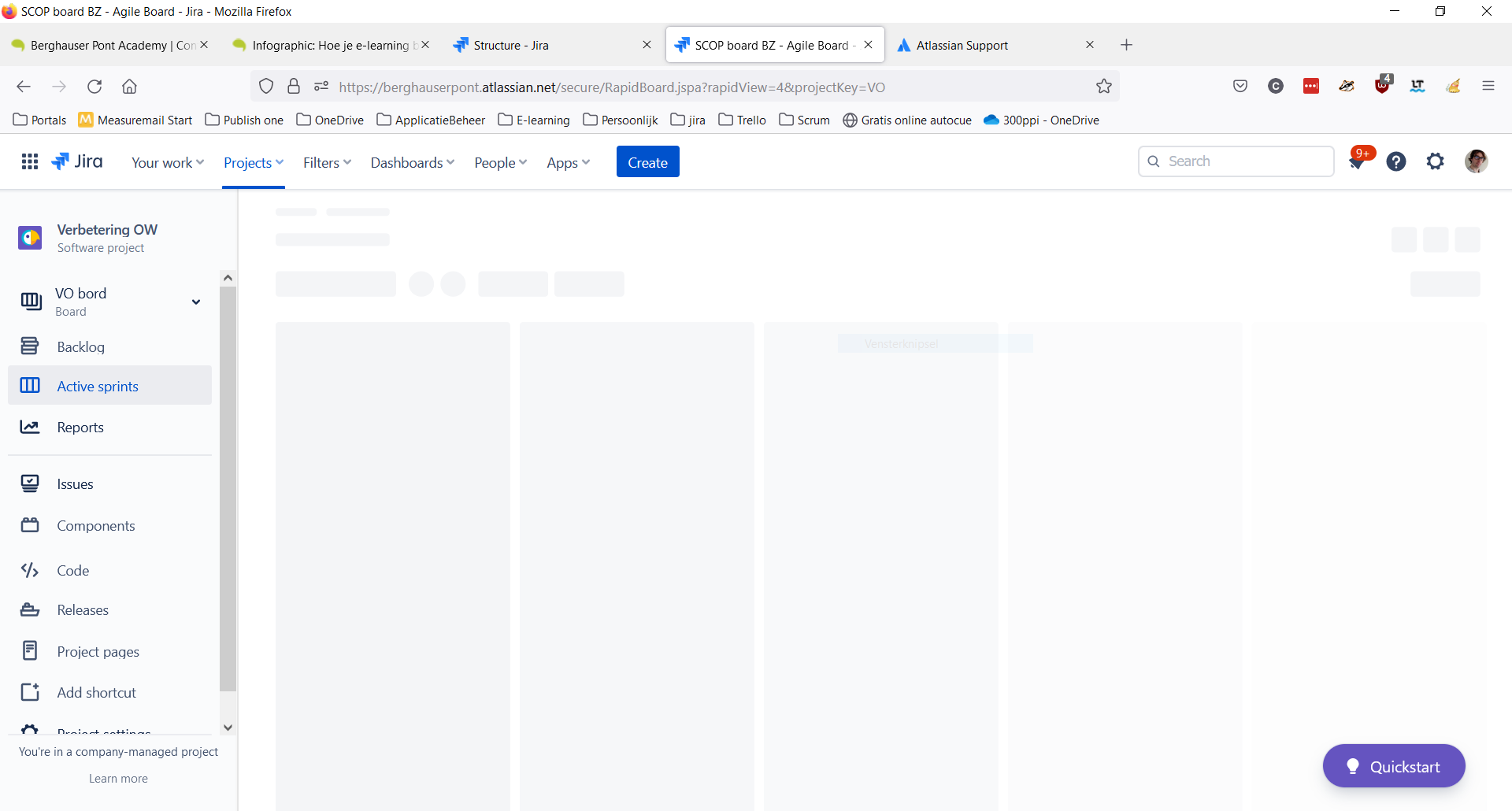Reload the page in Firefox
Viewport: 1512px width, 811px height.
(94, 87)
